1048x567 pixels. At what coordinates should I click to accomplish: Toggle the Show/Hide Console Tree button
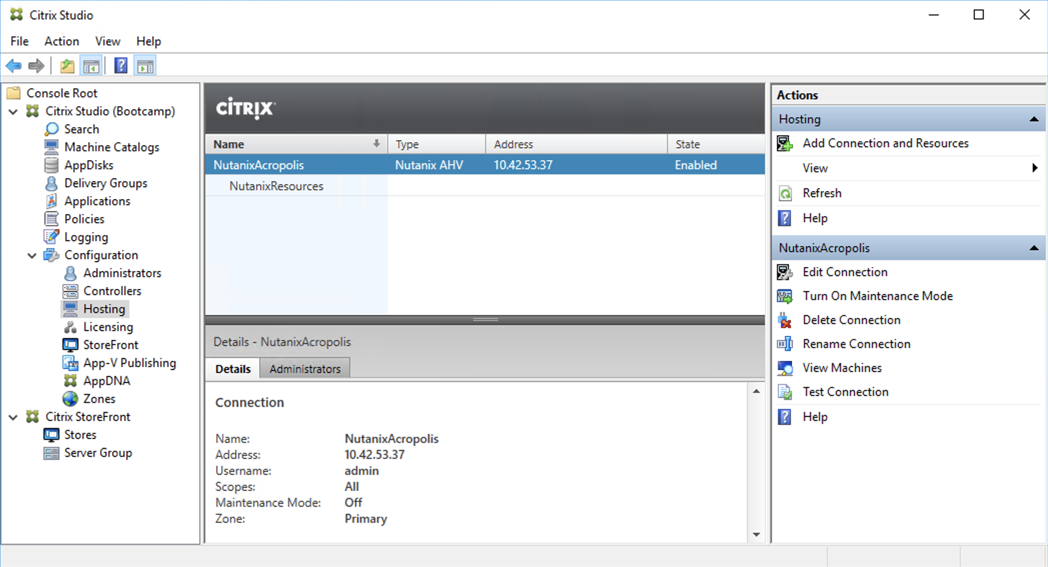(x=91, y=66)
